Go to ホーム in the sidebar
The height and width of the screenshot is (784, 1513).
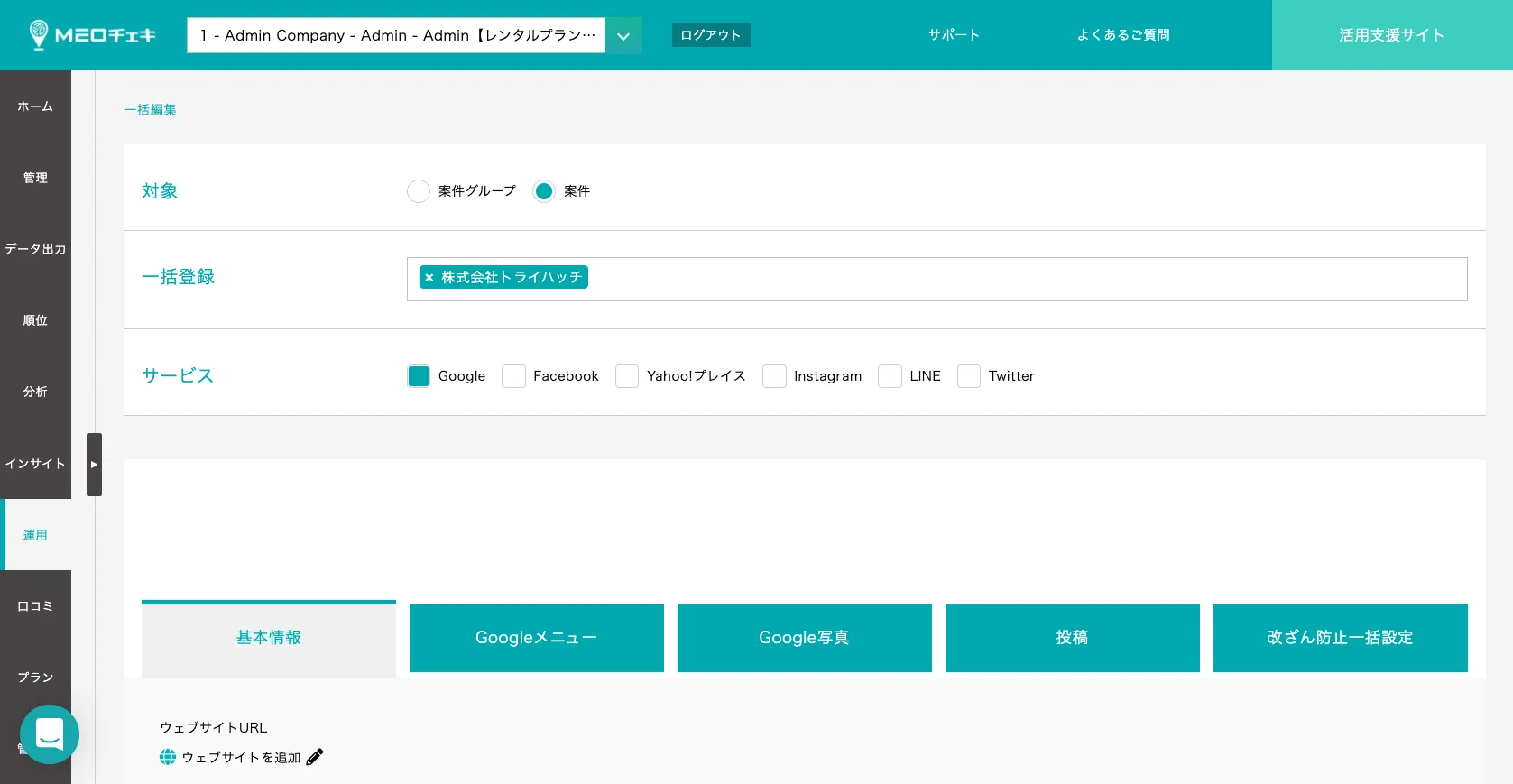[x=35, y=106]
